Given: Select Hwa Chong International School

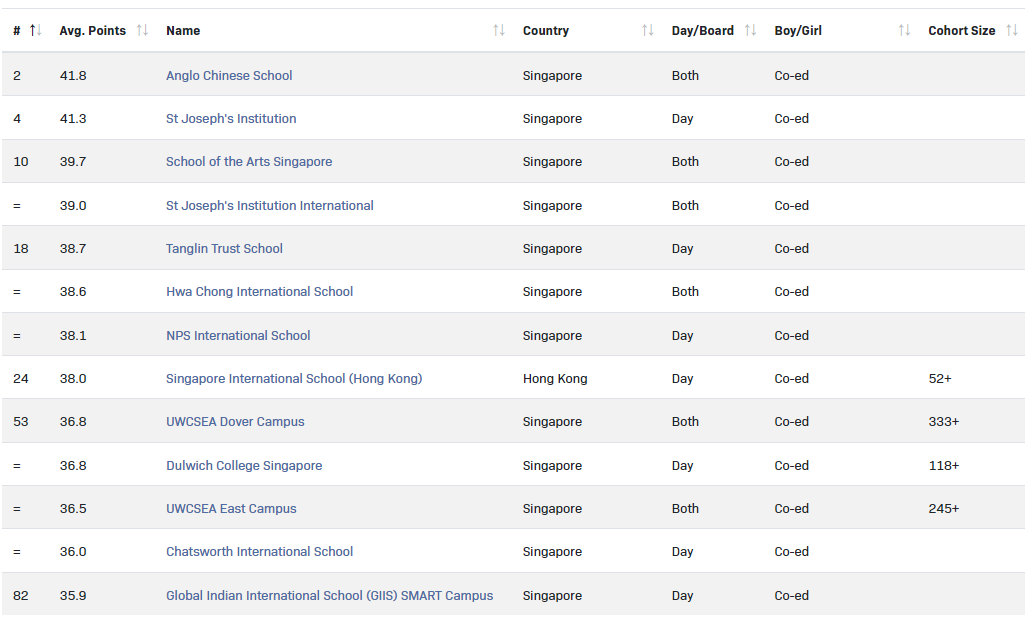Looking at the screenshot, I should (x=259, y=291).
